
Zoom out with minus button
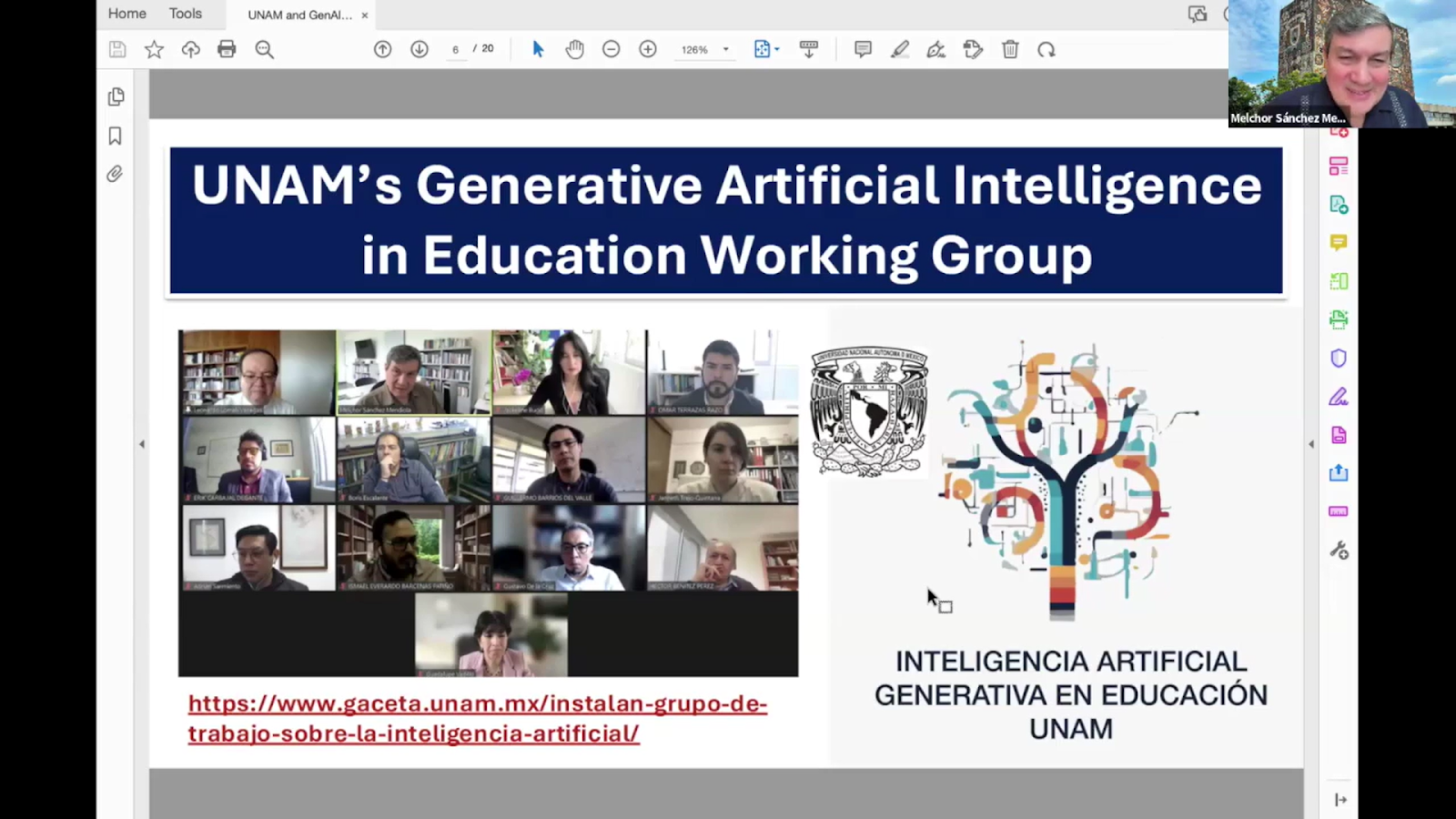click(x=612, y=49)
